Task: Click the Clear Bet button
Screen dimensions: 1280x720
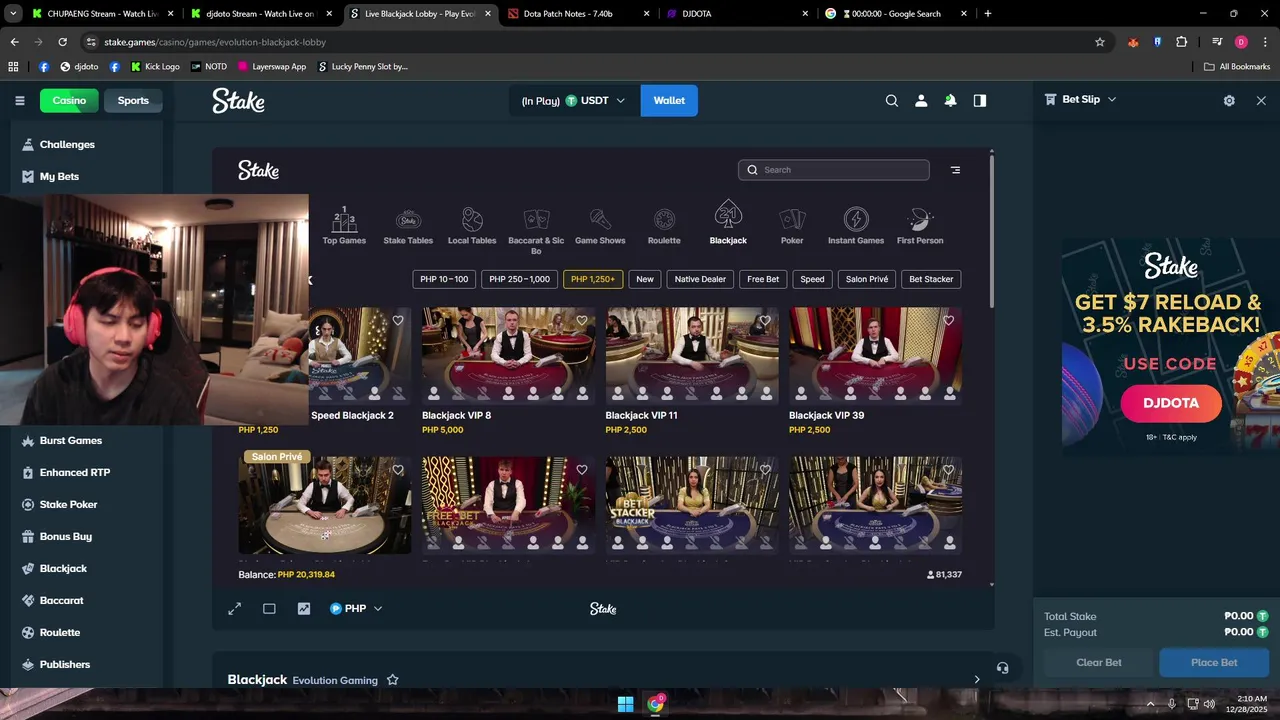Action: tap(1099, 662)
